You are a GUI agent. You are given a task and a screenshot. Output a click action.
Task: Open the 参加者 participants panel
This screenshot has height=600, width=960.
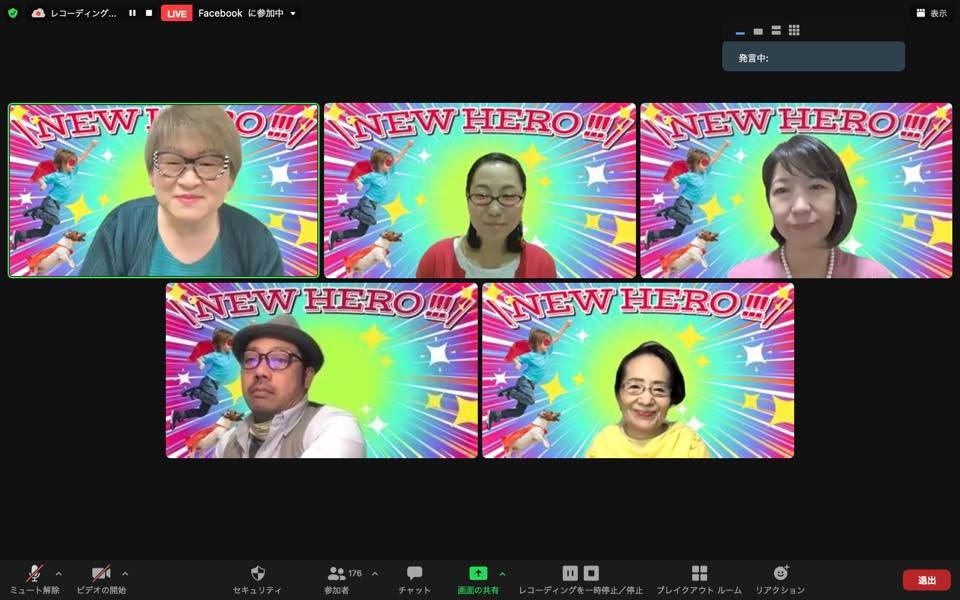click(336, 580)
